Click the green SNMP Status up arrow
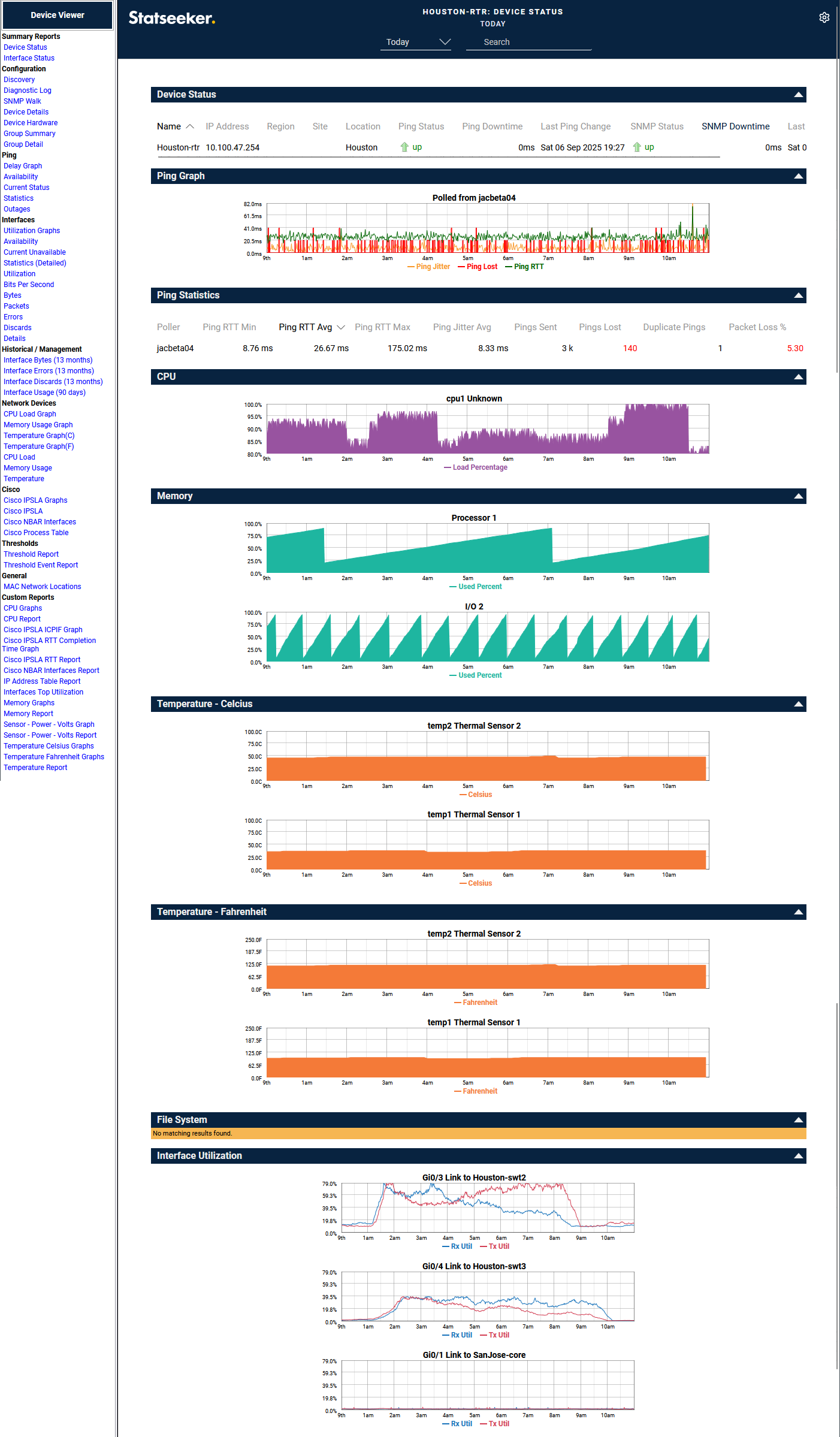Viewport: 840px width, 1437px height. pyautogui.click(x=637, y=147)
